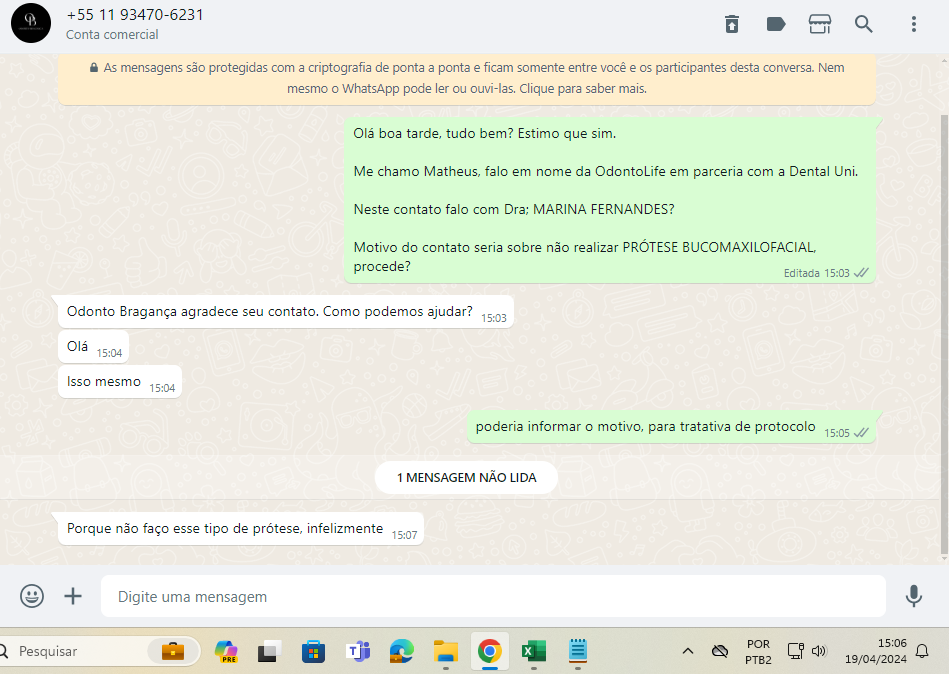Click the '1 MENSAGEM NÃO LIDA' pill

[x=466, y=477]
